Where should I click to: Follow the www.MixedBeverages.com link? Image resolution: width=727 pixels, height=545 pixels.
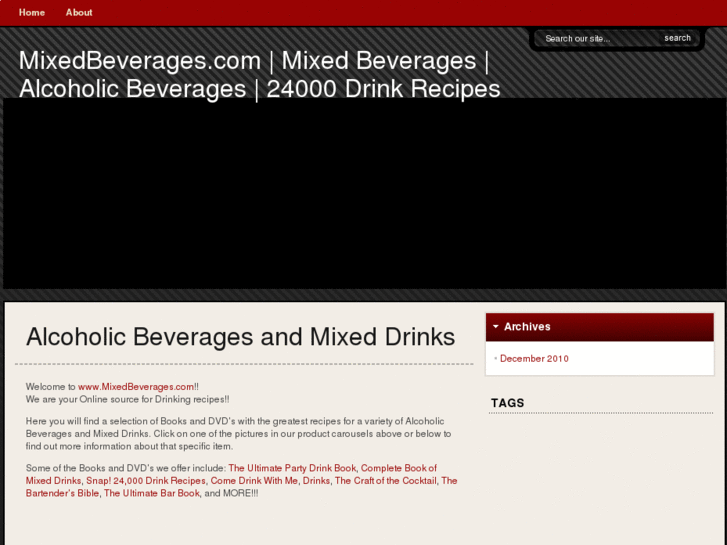point(136,387)
